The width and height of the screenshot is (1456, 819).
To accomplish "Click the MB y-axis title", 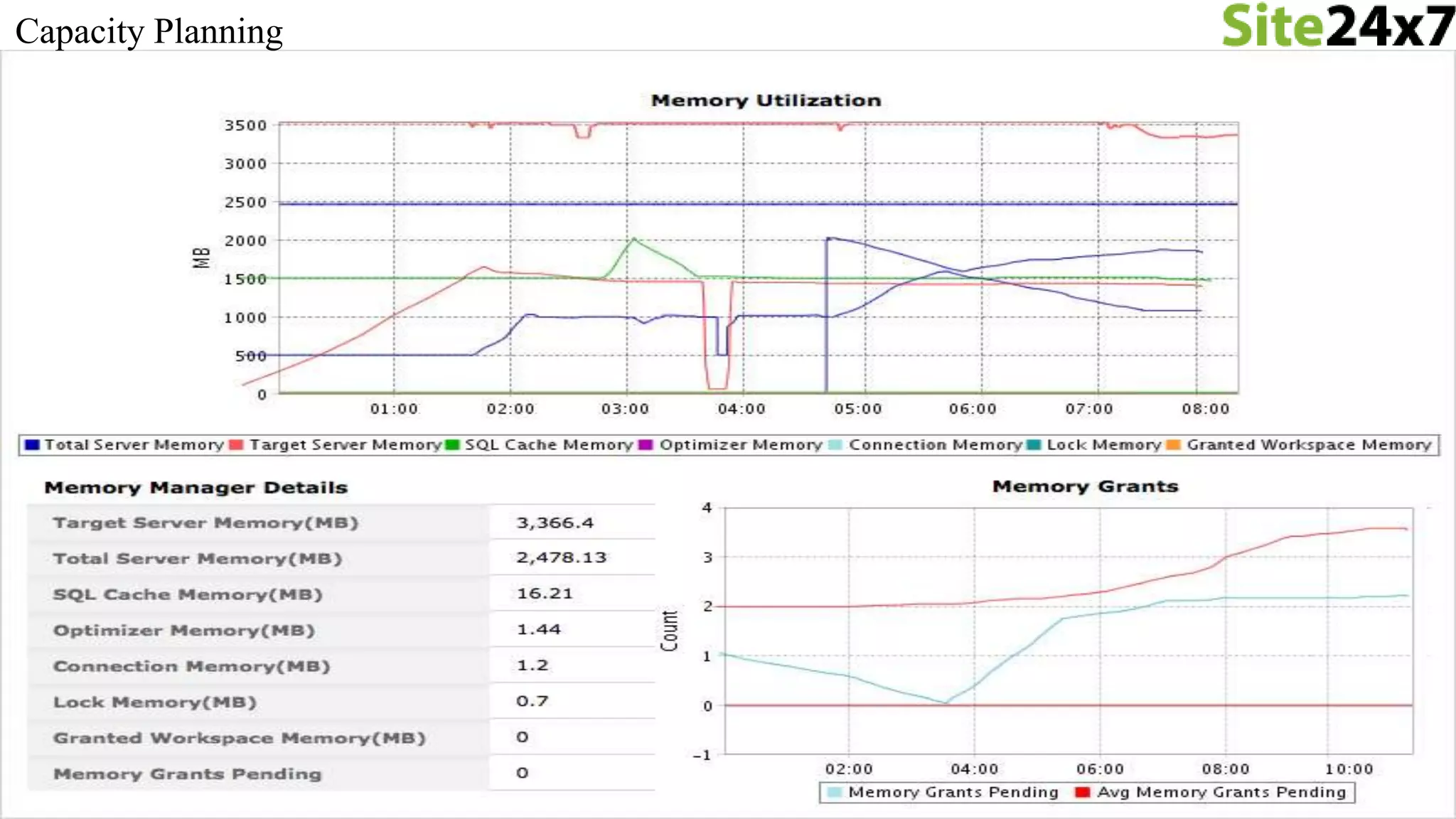I will point(202,258).
